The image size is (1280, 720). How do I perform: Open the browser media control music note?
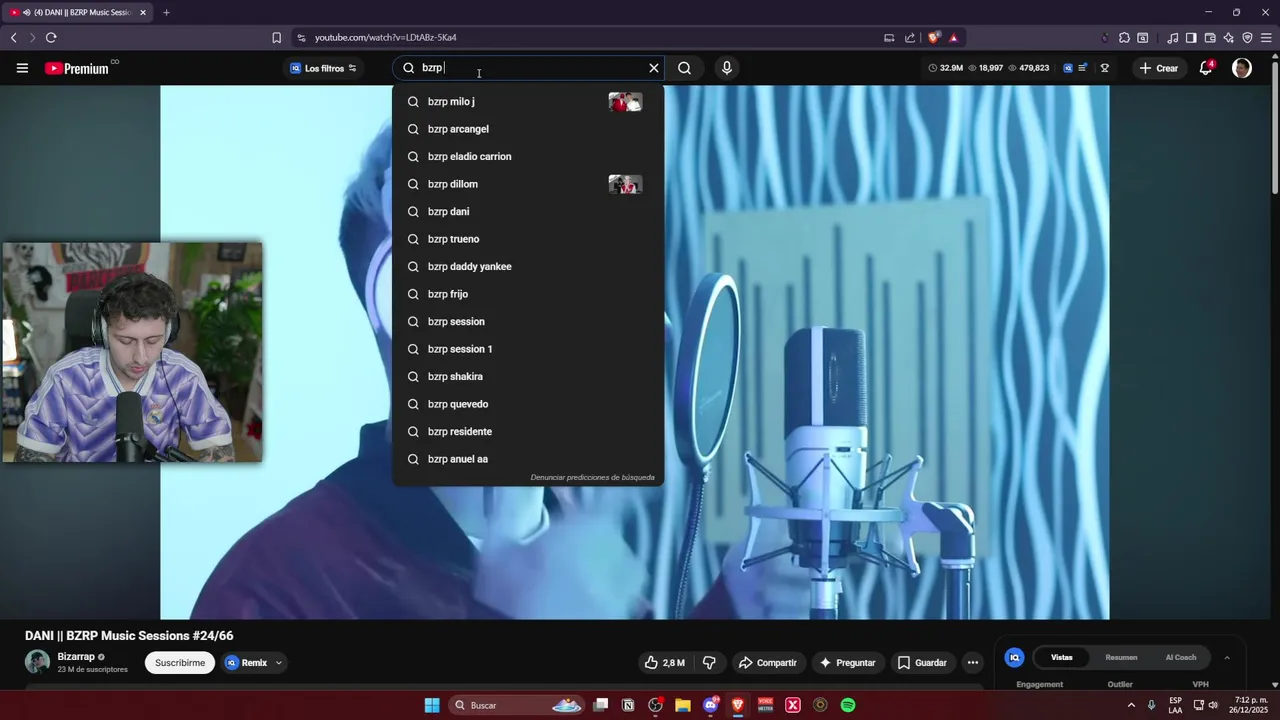point(1173,38)
